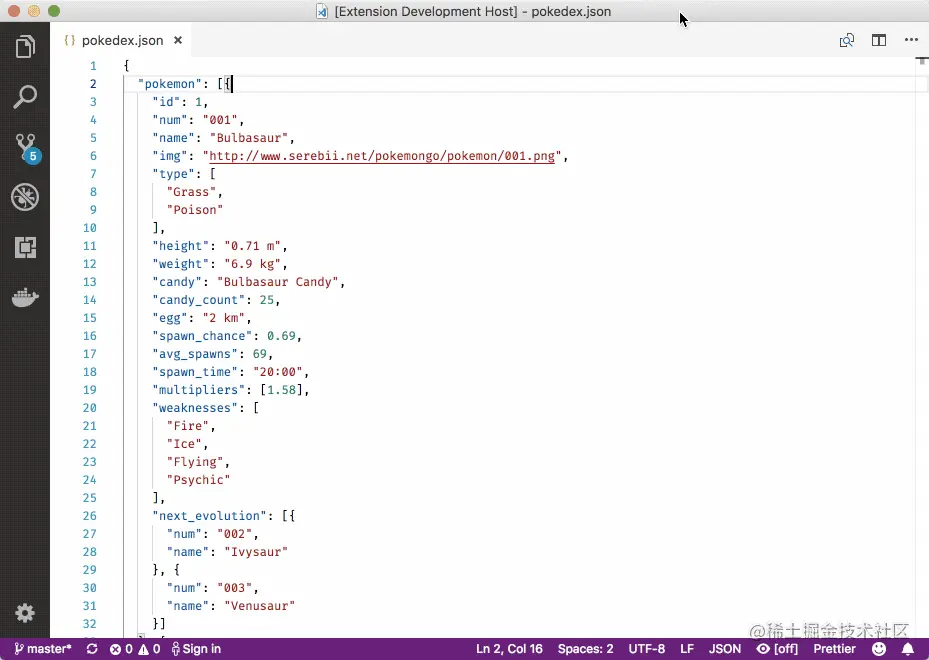This screenshot has height=660, width=929.
Task: Click the master branch indicator
Action: click(40, 649)
